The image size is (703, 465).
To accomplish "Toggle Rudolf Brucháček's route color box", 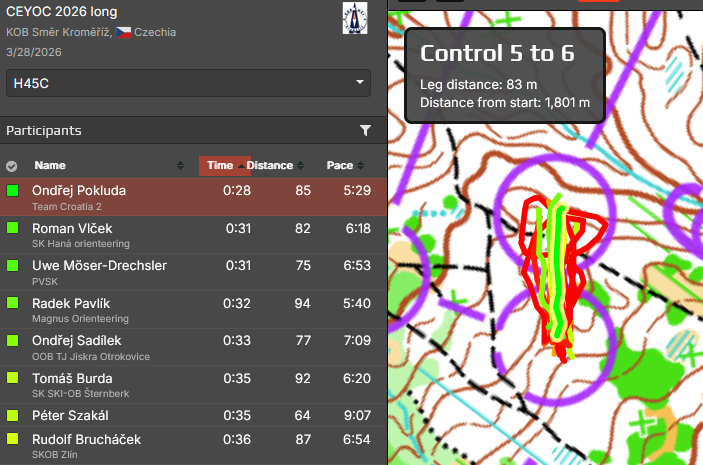I will point(13,439).
